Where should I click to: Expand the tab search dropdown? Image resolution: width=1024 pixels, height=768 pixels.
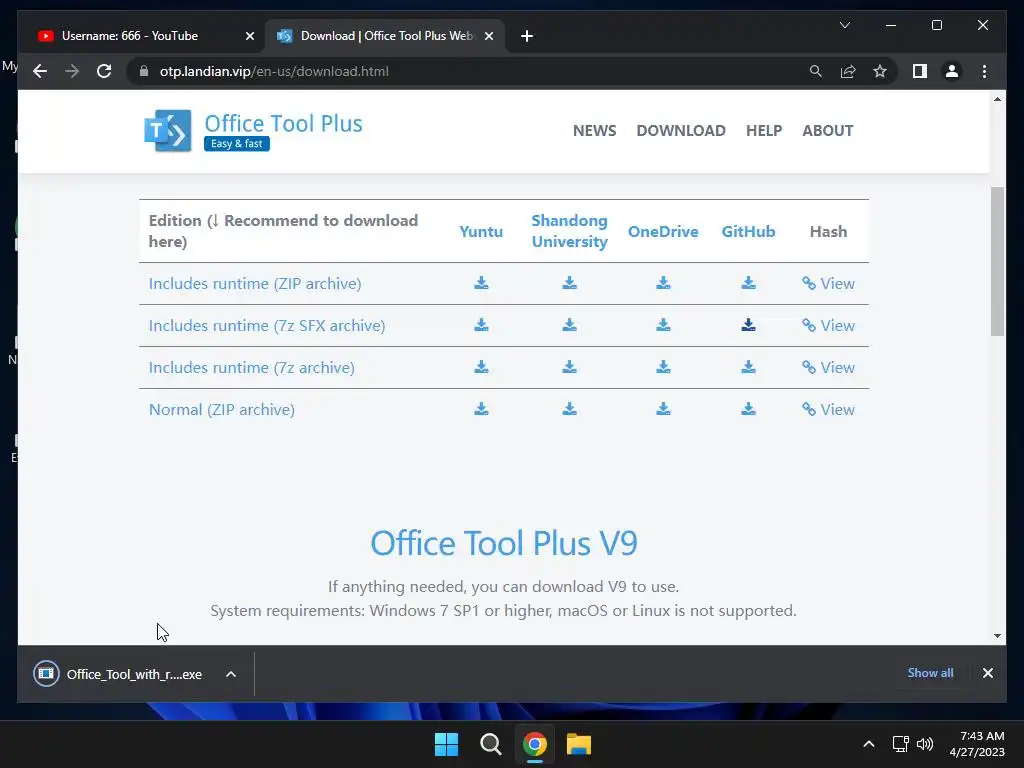pyautogui.click(x=844, y=25)
